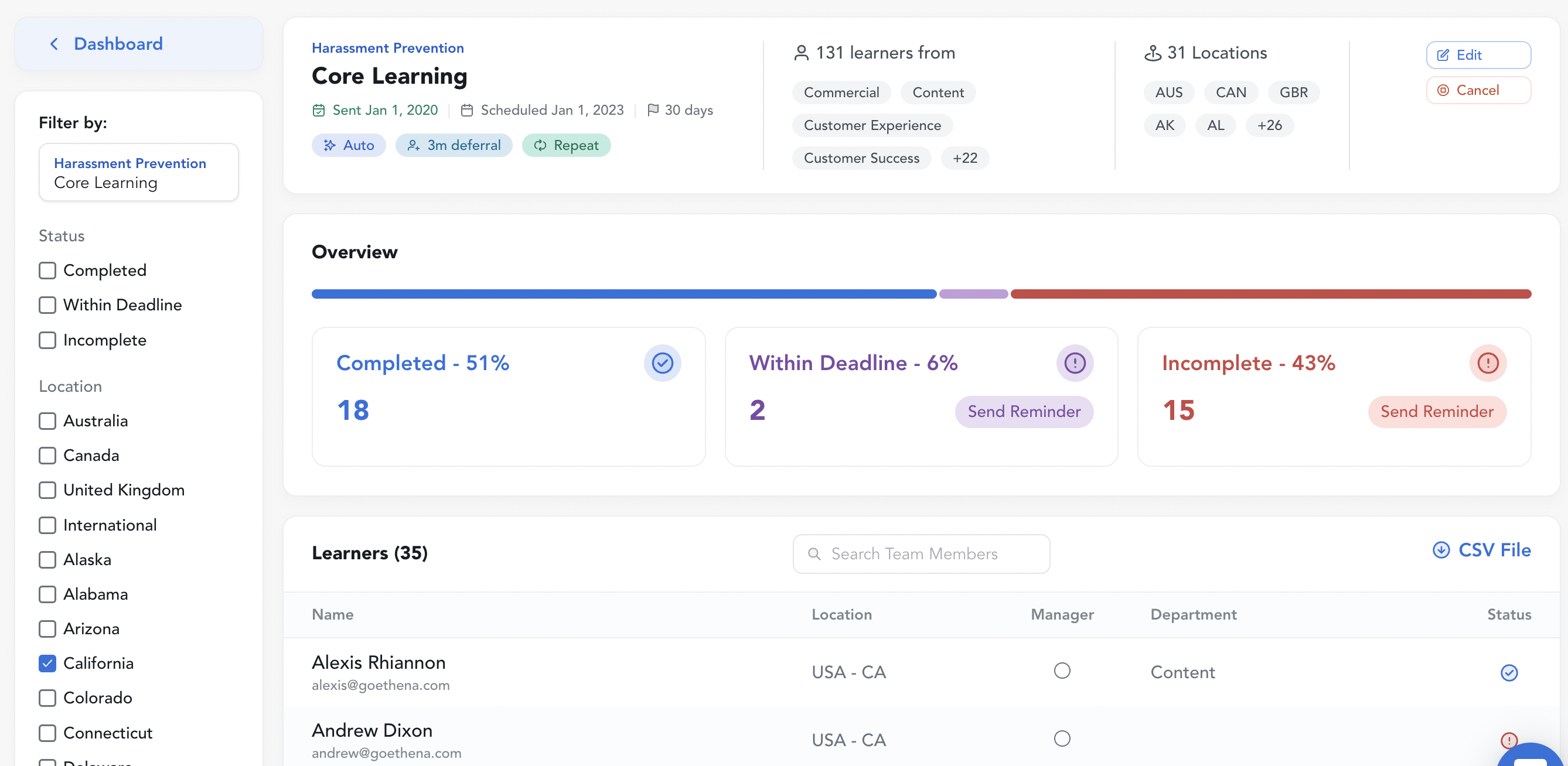Screen dimensions: 1568x766
Task: Check the Incomplete status filter
Action: (x=47, y=340)
